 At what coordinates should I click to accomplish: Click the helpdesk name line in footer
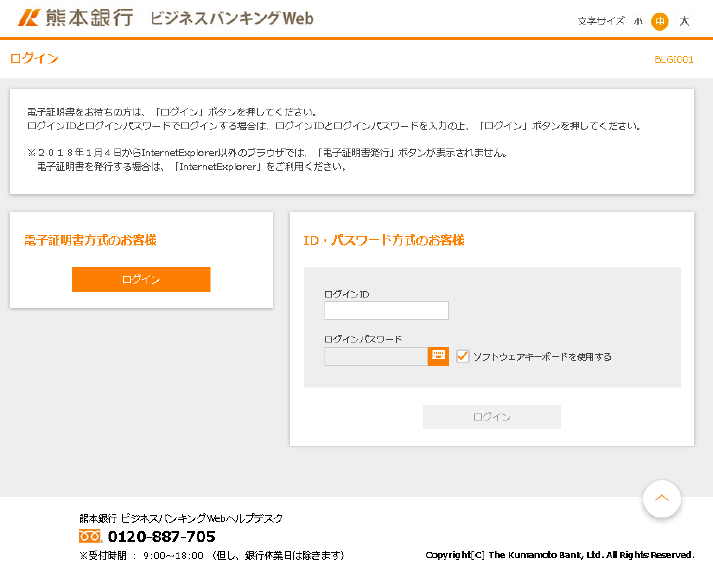point(181,518)
